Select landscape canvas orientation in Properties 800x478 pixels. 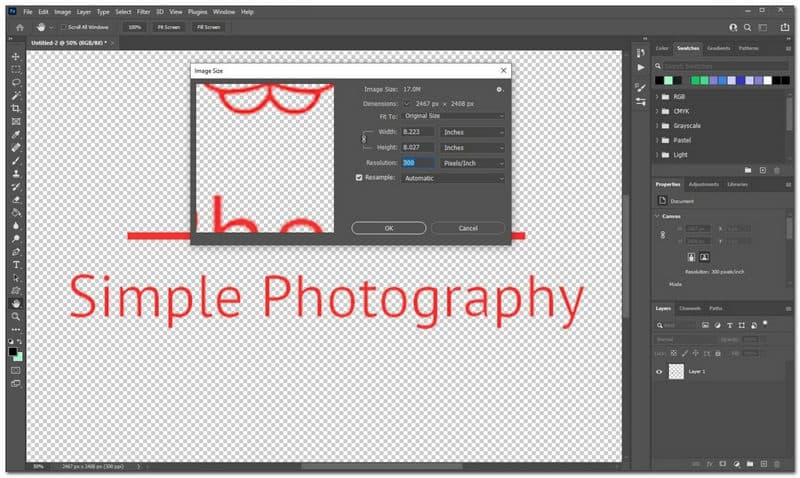(x=704, y=257)
